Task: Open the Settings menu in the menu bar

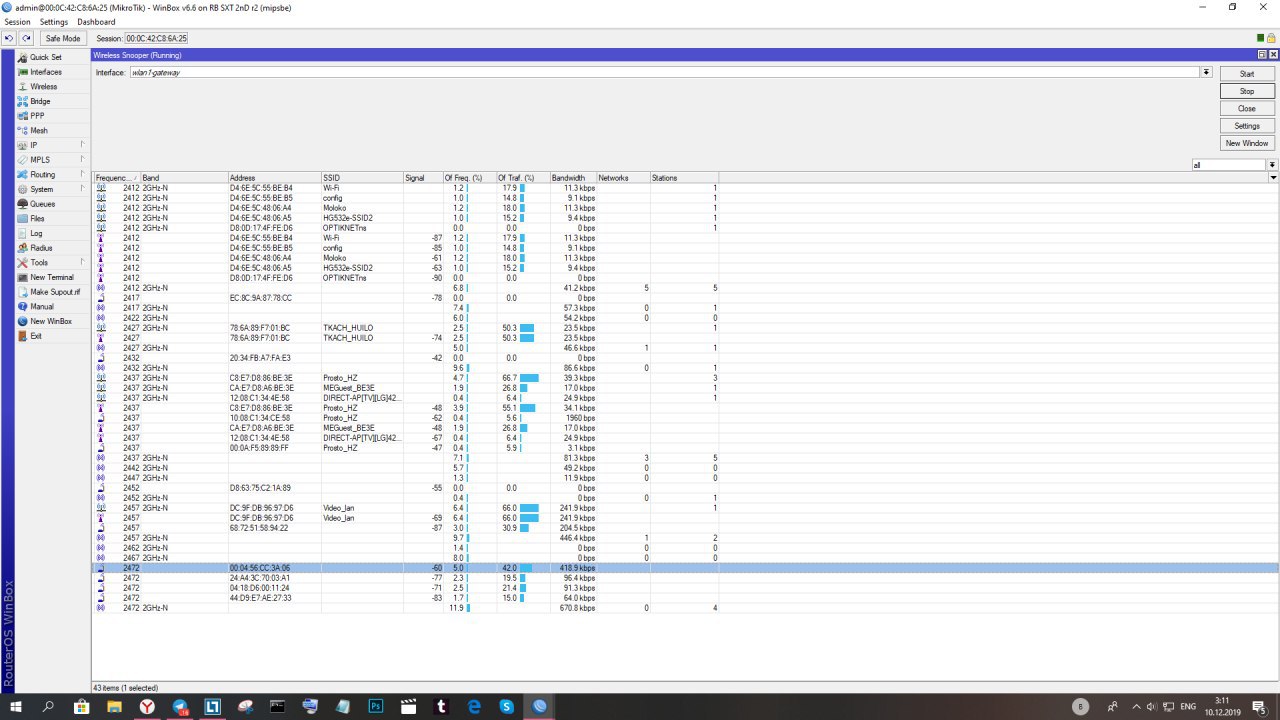Action: pos(54,22)
